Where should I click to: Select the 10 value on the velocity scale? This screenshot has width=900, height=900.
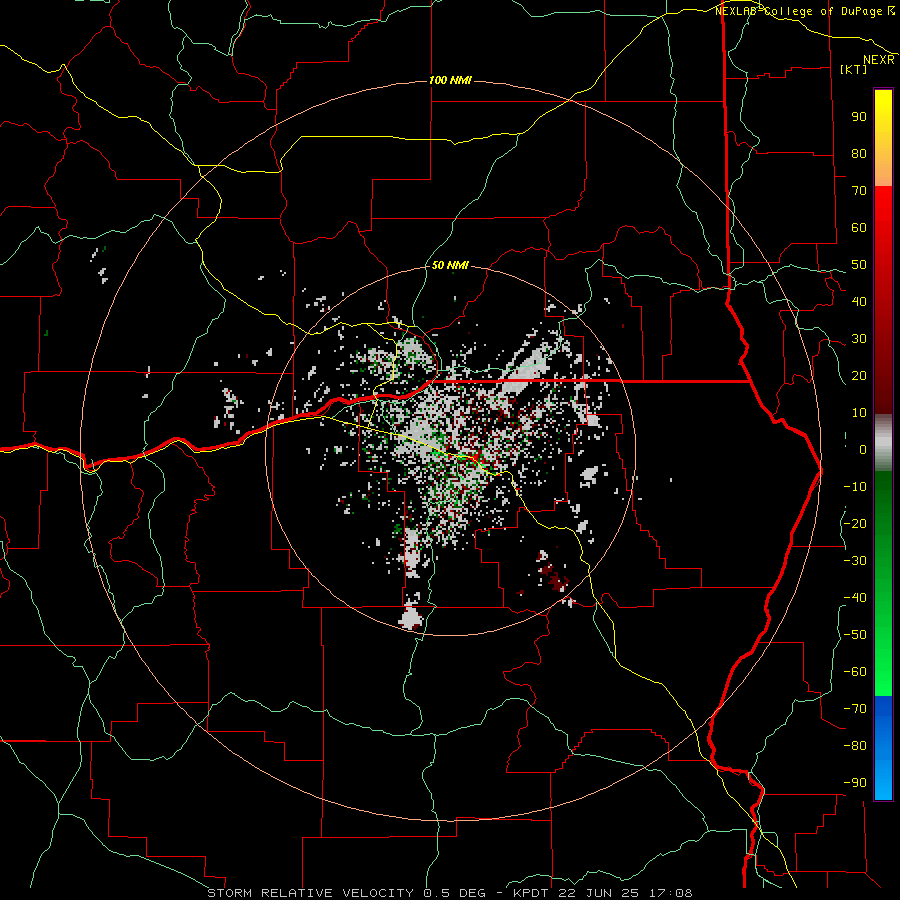pyautogui.click(x=859, y=413)
